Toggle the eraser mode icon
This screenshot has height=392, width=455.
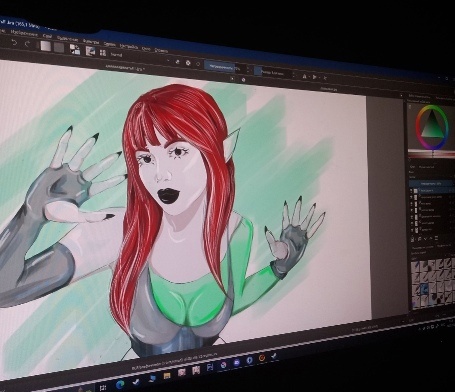pyautogui.click(x=177, y=62)
